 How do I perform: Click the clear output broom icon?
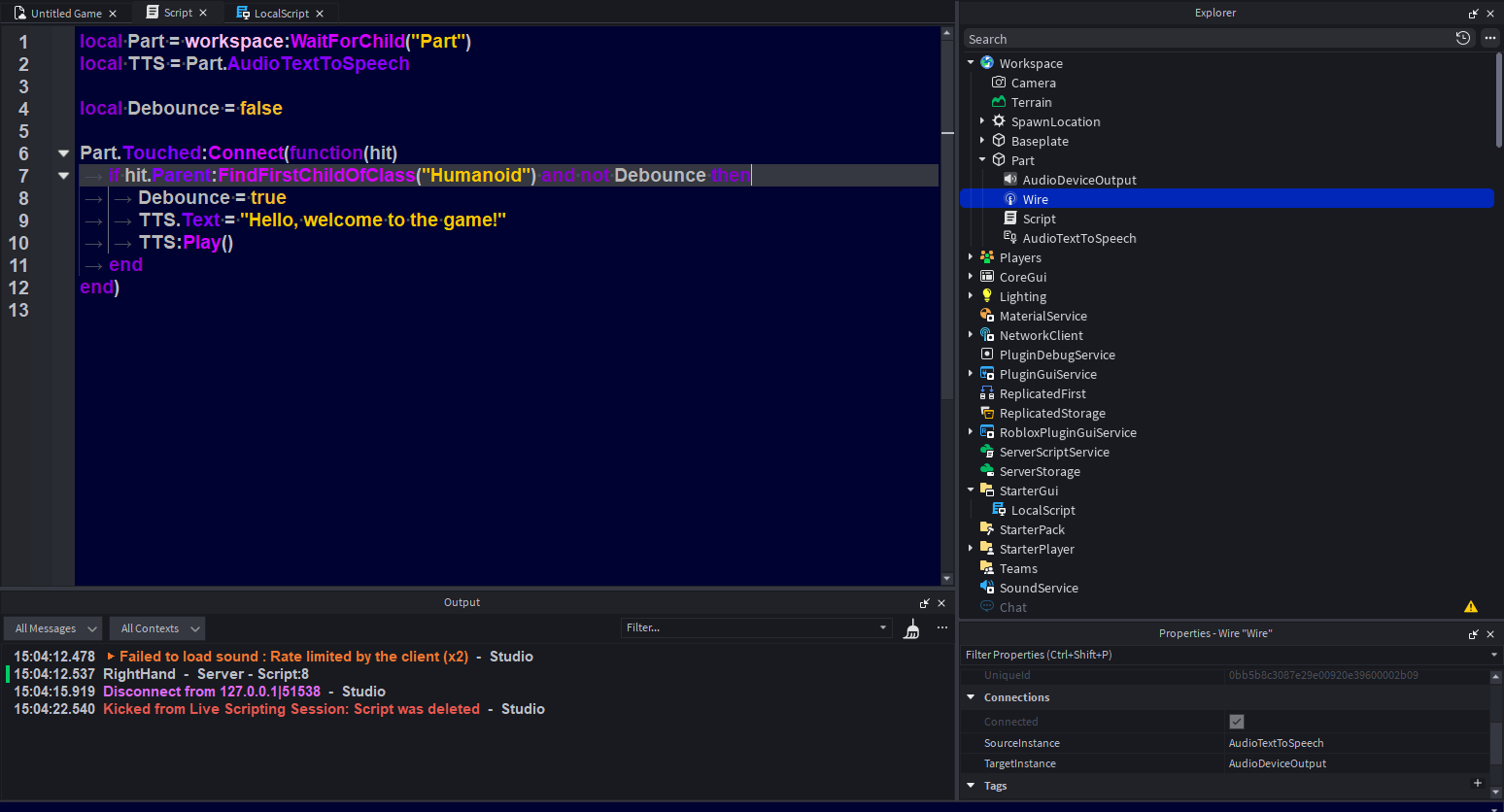pos(911,629)
